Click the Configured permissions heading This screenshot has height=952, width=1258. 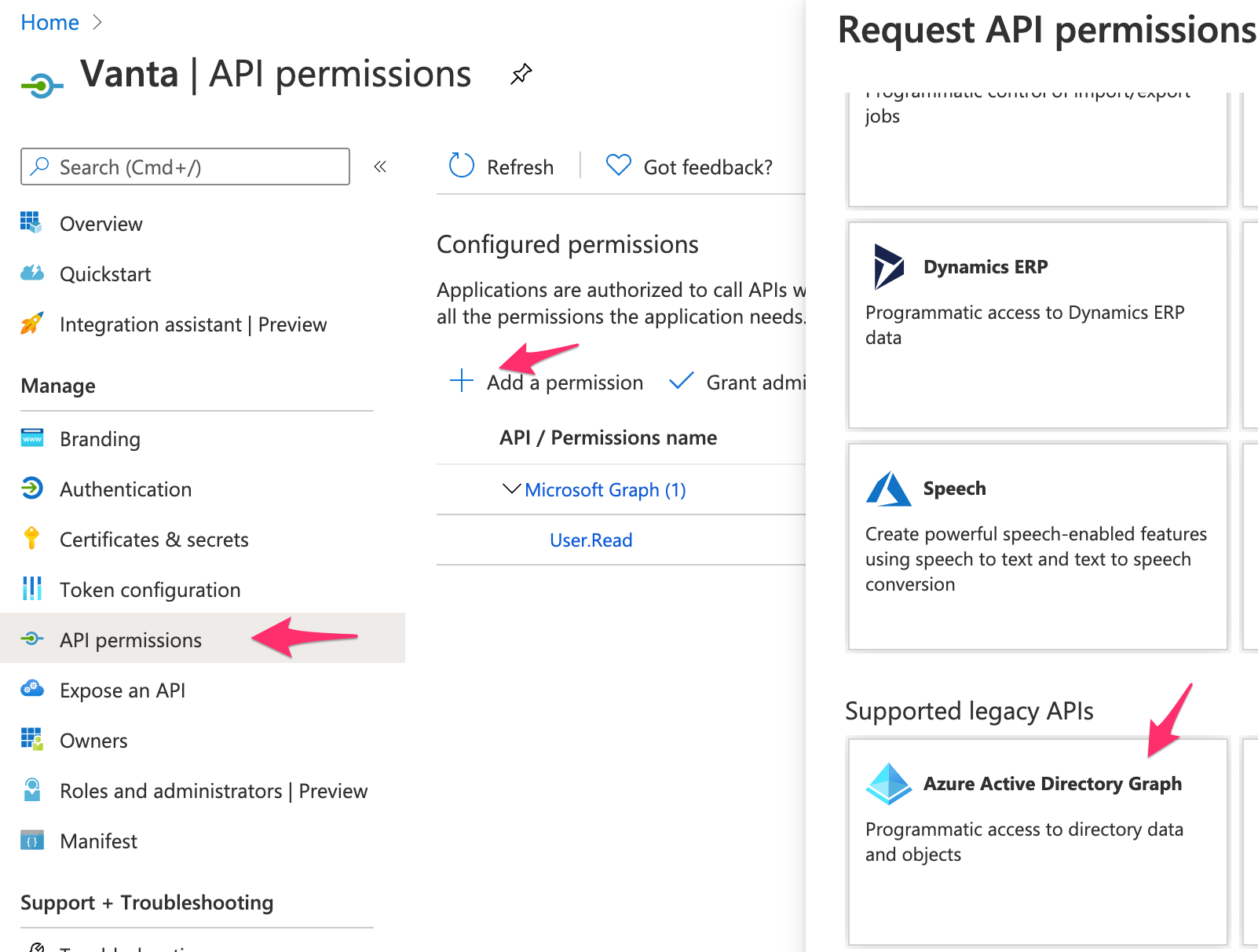click(x=568, y=244)
